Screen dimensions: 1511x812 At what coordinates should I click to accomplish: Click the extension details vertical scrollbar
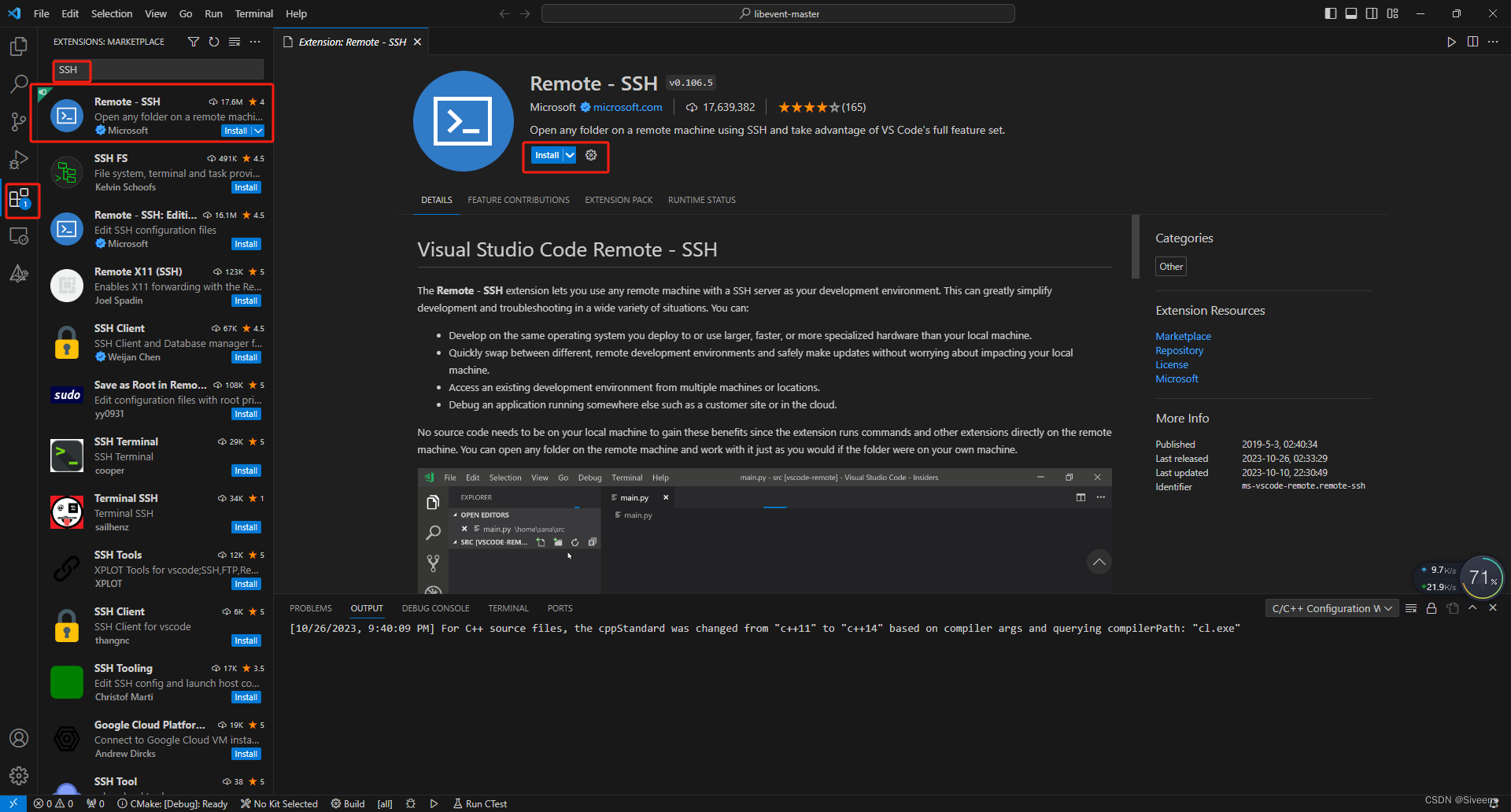click(1136, 246)
